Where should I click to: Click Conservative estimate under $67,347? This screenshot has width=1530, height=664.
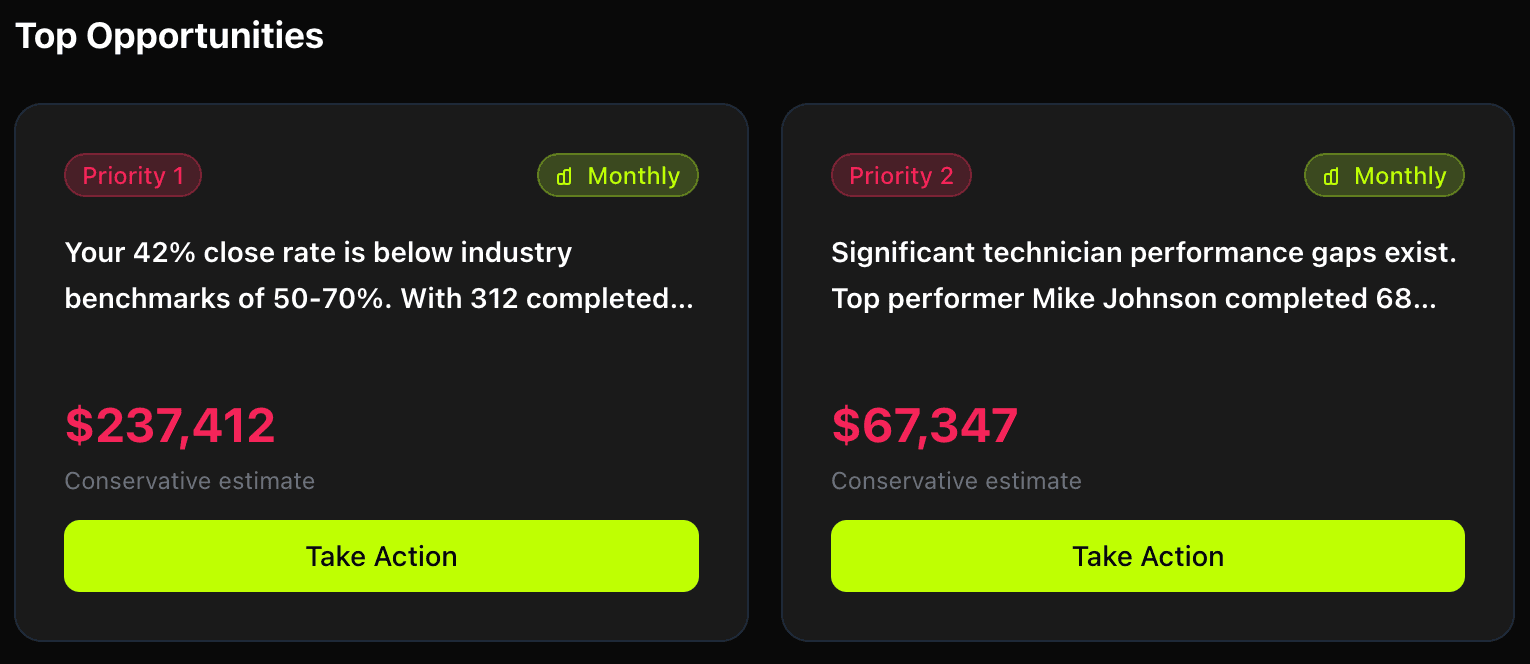point(956,481)
